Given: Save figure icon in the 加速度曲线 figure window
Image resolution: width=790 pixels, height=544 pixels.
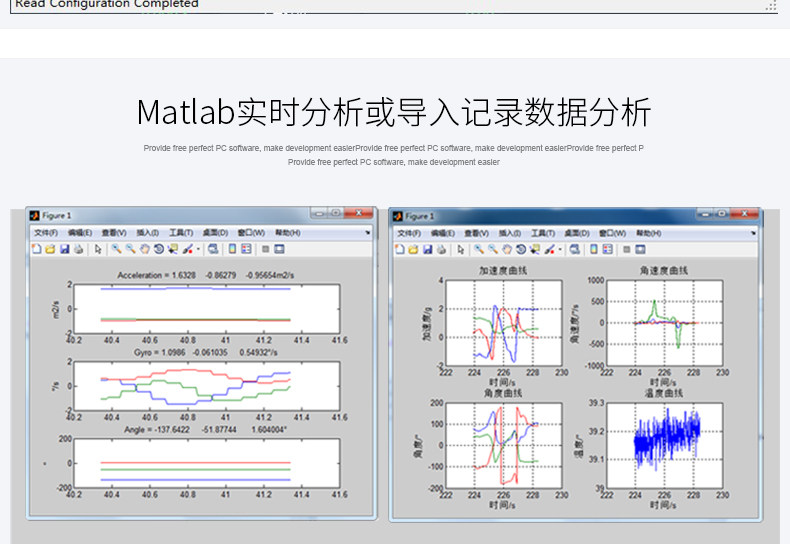Looking at the screenshot, I should (x=427, y=249).
